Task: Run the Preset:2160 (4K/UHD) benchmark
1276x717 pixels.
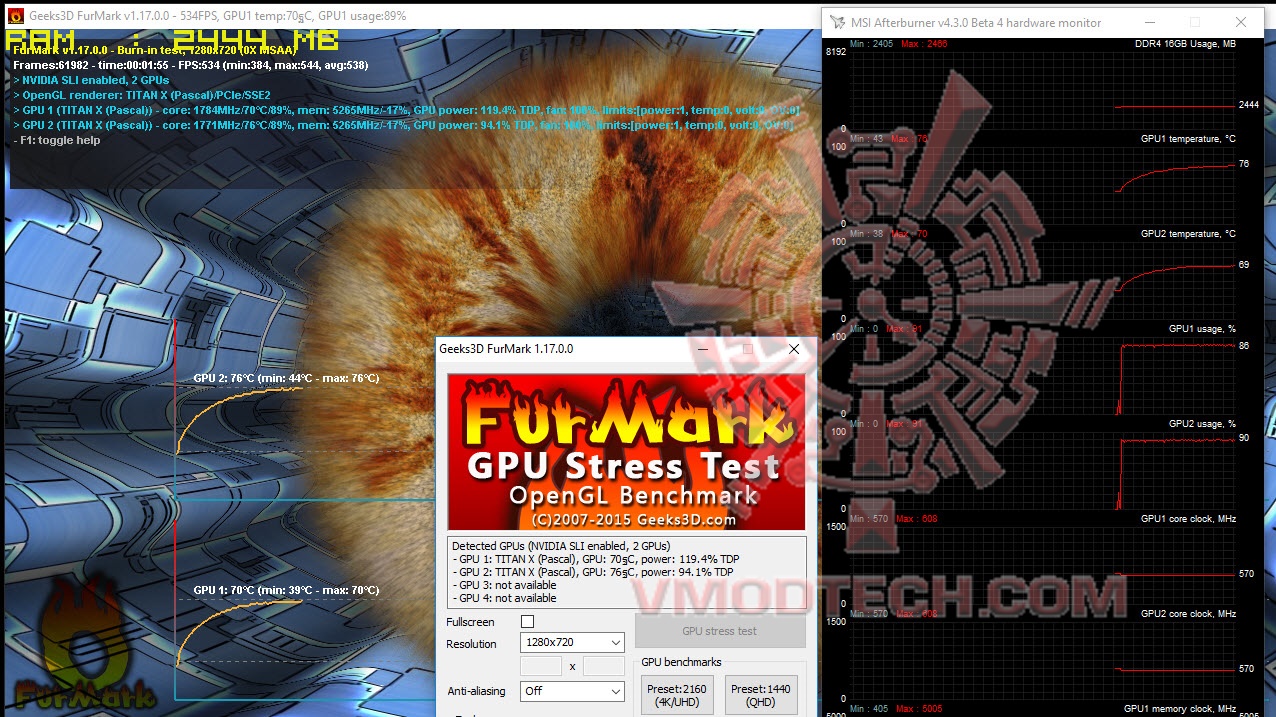Action: click(x=676, y=696)
